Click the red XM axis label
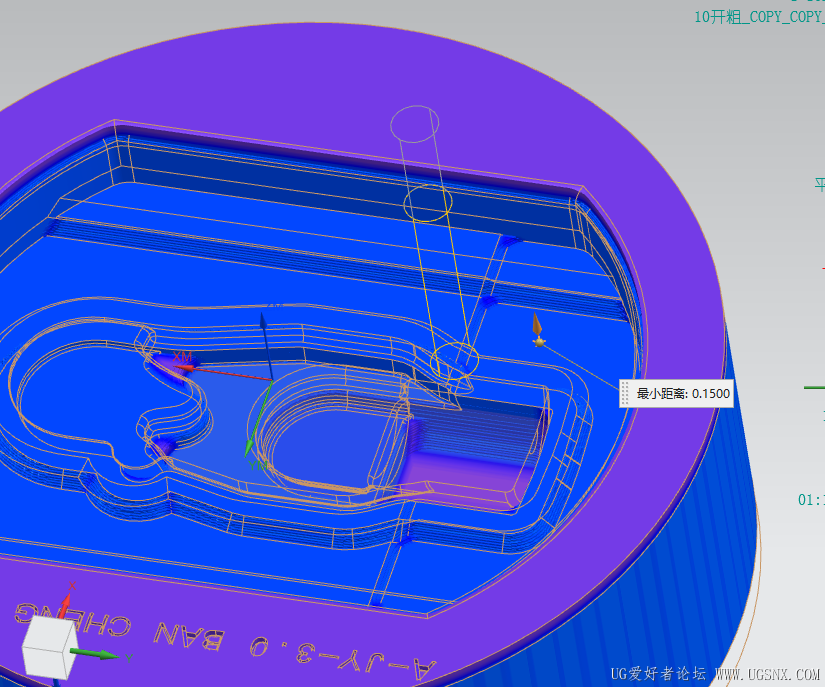825x687 pixels. tap(182, 357)
